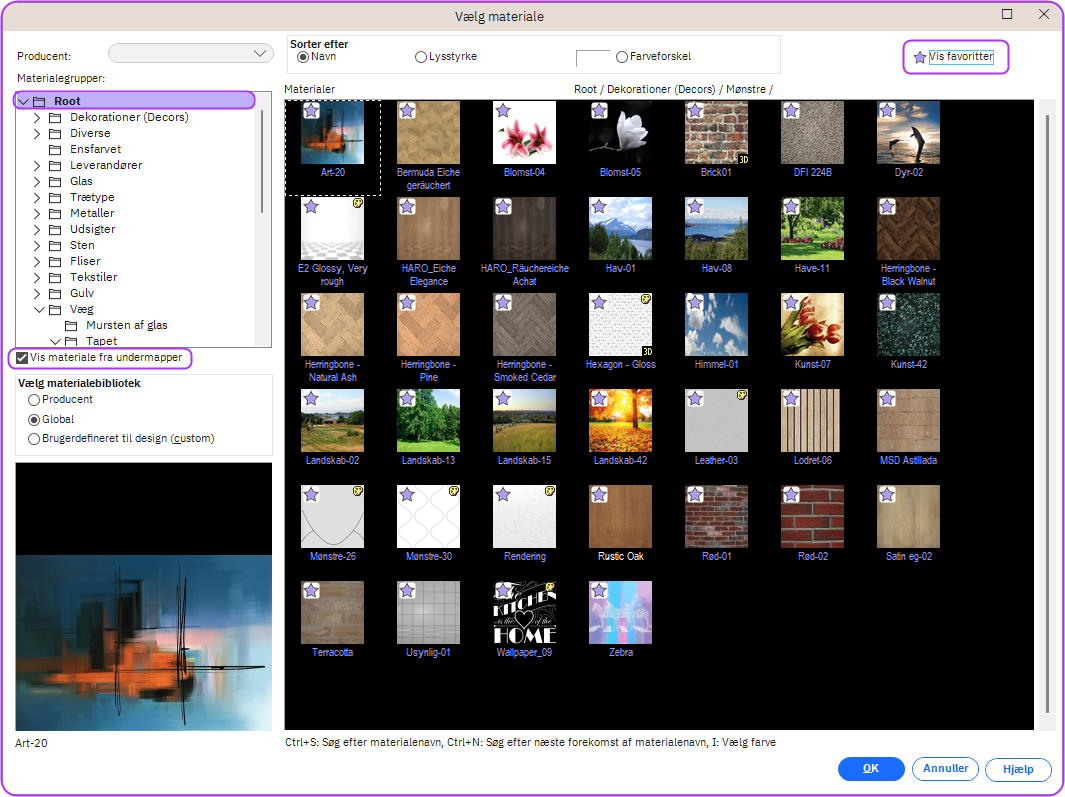This screenshot has height=797, width=1065.
Task: Click the favorite star on Rustic Oak
Action: click(x=599, y=495)
